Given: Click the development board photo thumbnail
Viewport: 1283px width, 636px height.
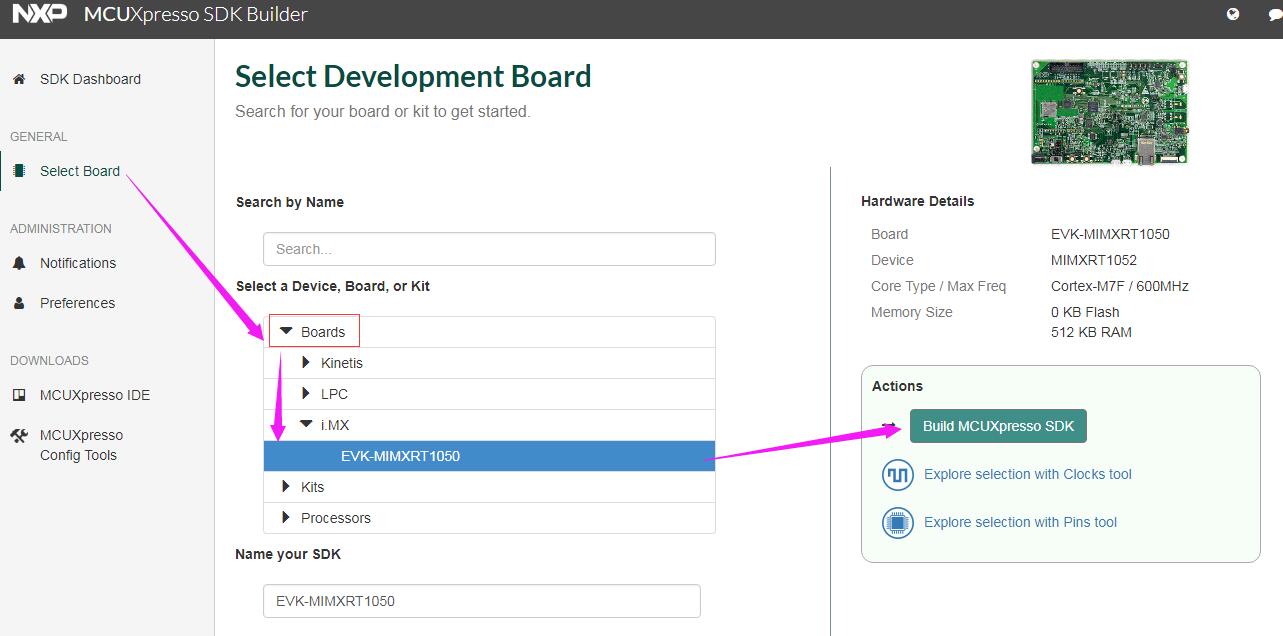Looking at the screenshot, I should point(1109,112).
